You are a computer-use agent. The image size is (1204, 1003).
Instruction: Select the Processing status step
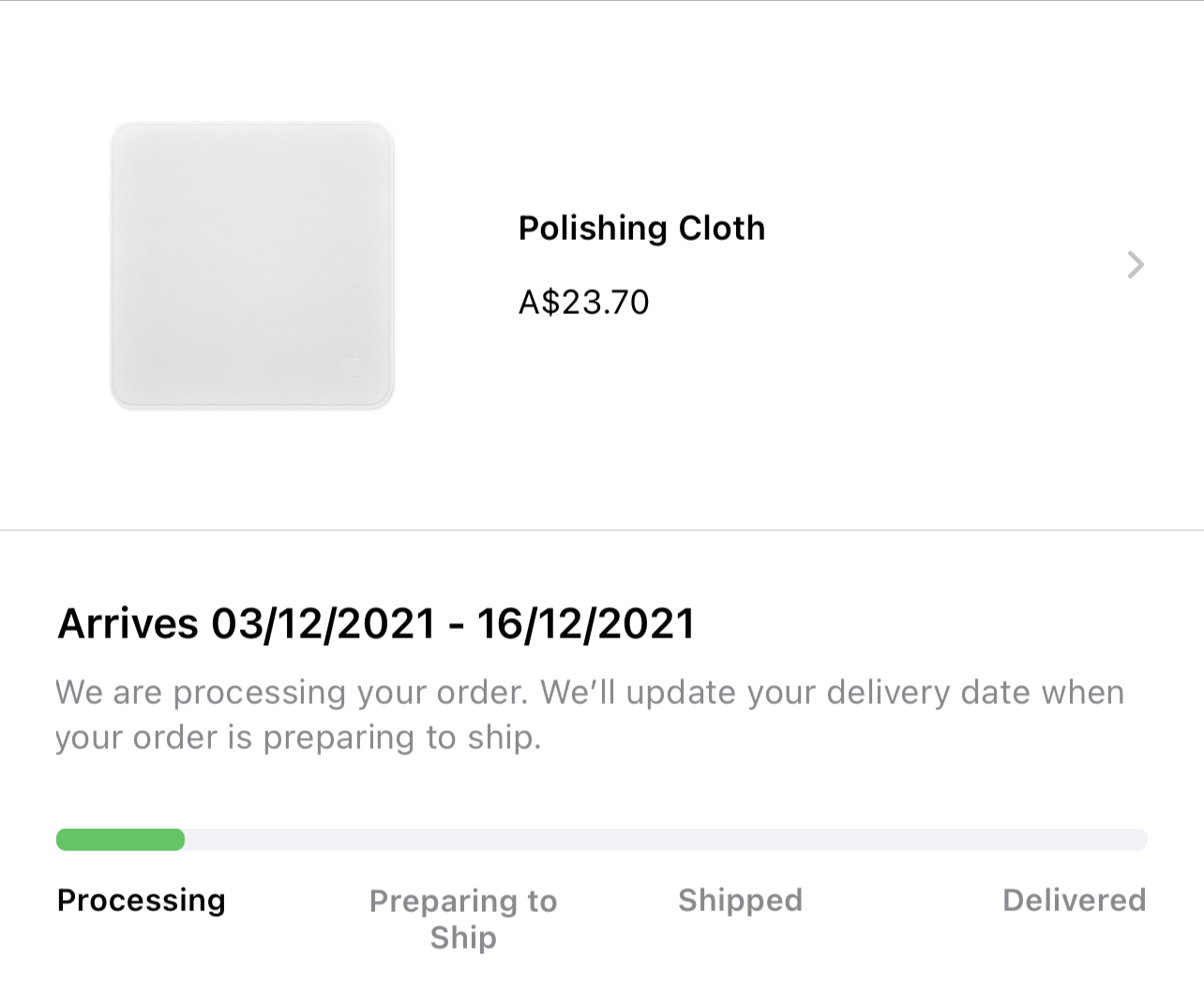141,900
